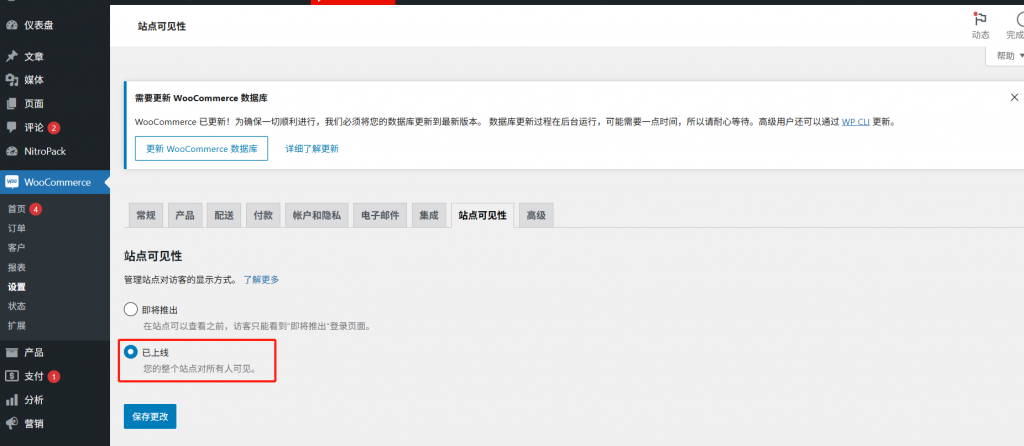Click the 保存更改 button

click(x=150, y=416)
